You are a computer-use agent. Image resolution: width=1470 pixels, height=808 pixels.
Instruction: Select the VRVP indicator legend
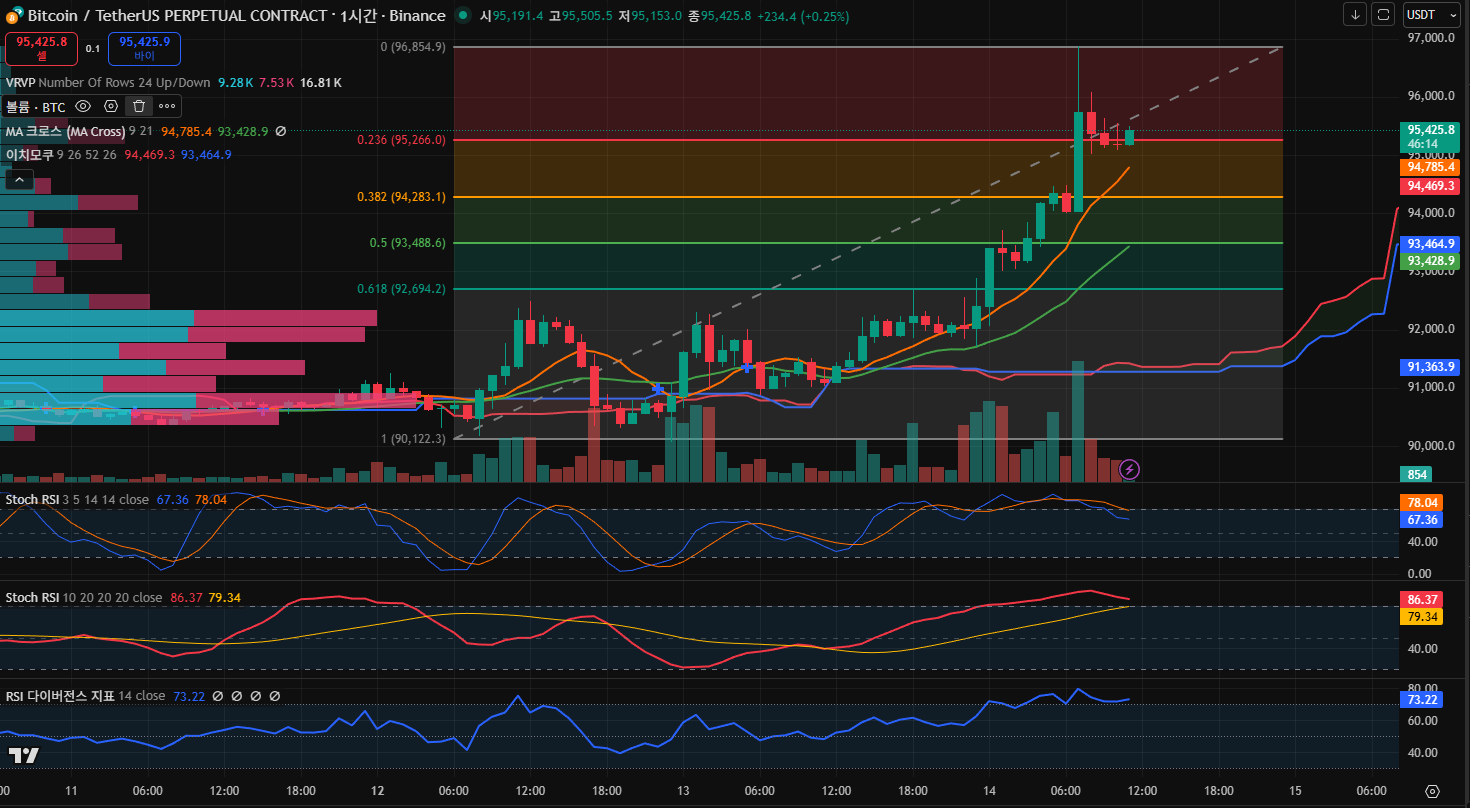tap(20, 83)
